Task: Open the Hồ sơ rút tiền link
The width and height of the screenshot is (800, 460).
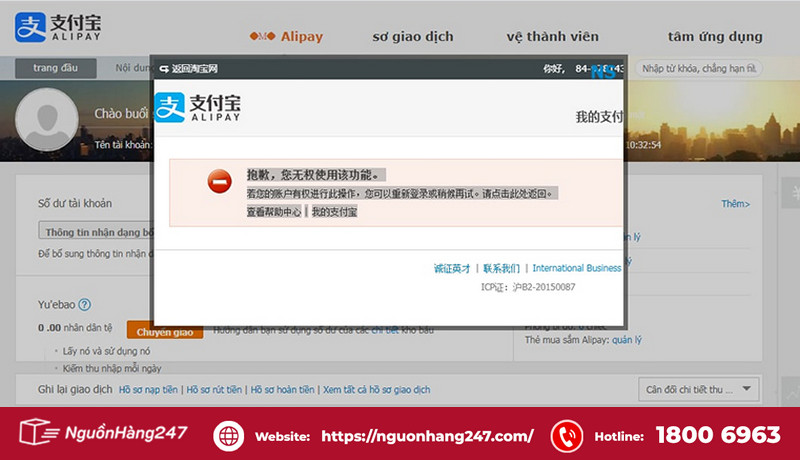Action: point(214,390)
